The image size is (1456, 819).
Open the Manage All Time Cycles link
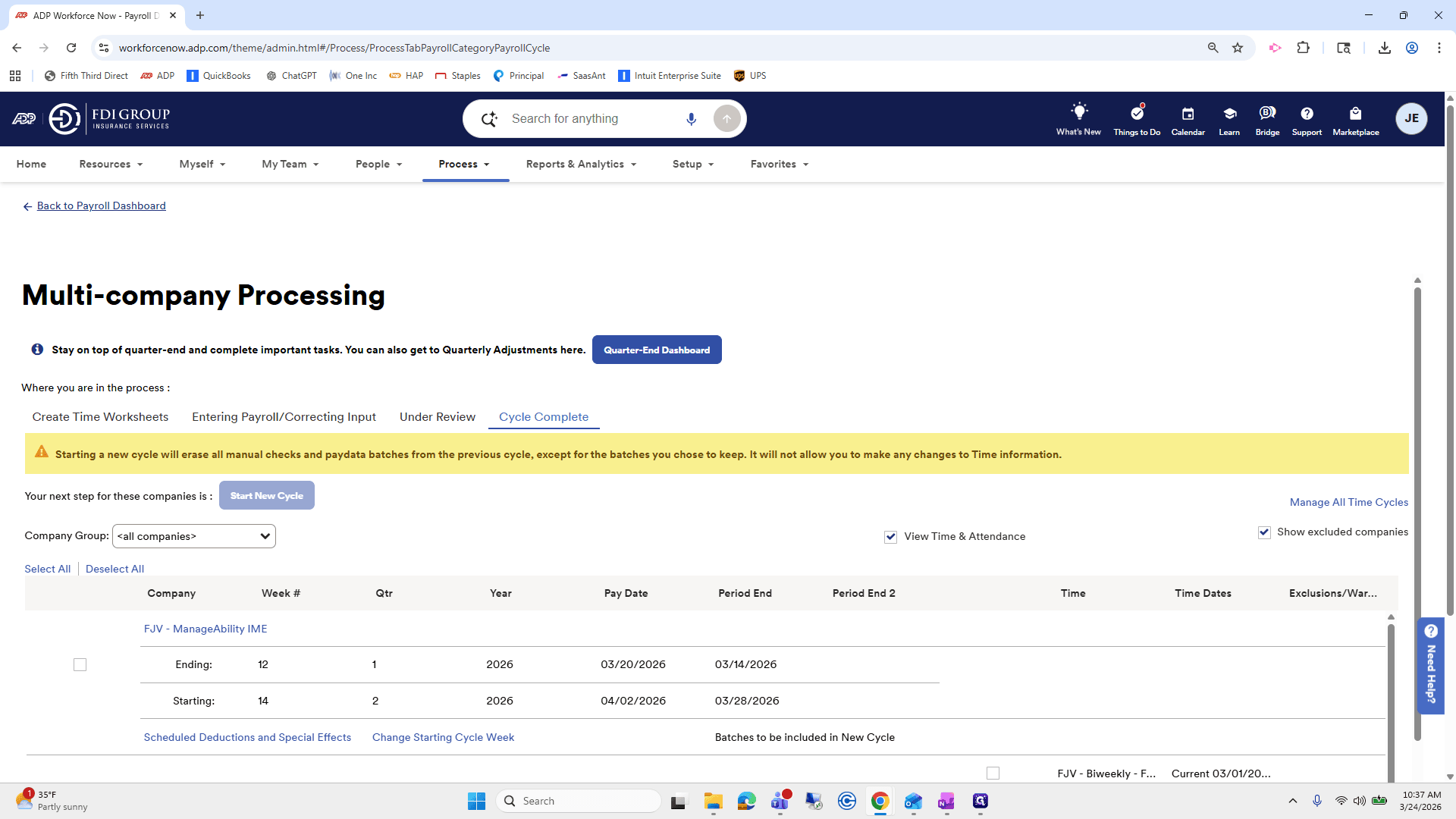1349,502
